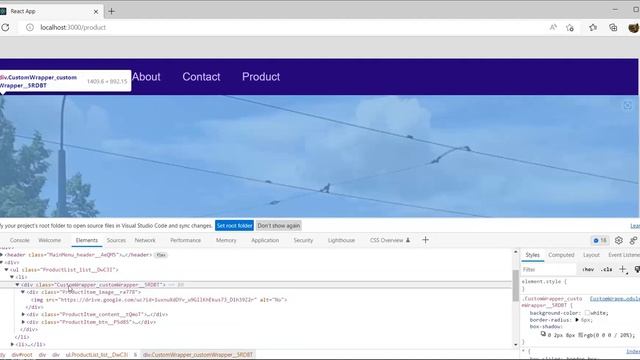Open the Security tab

[303, 240]
